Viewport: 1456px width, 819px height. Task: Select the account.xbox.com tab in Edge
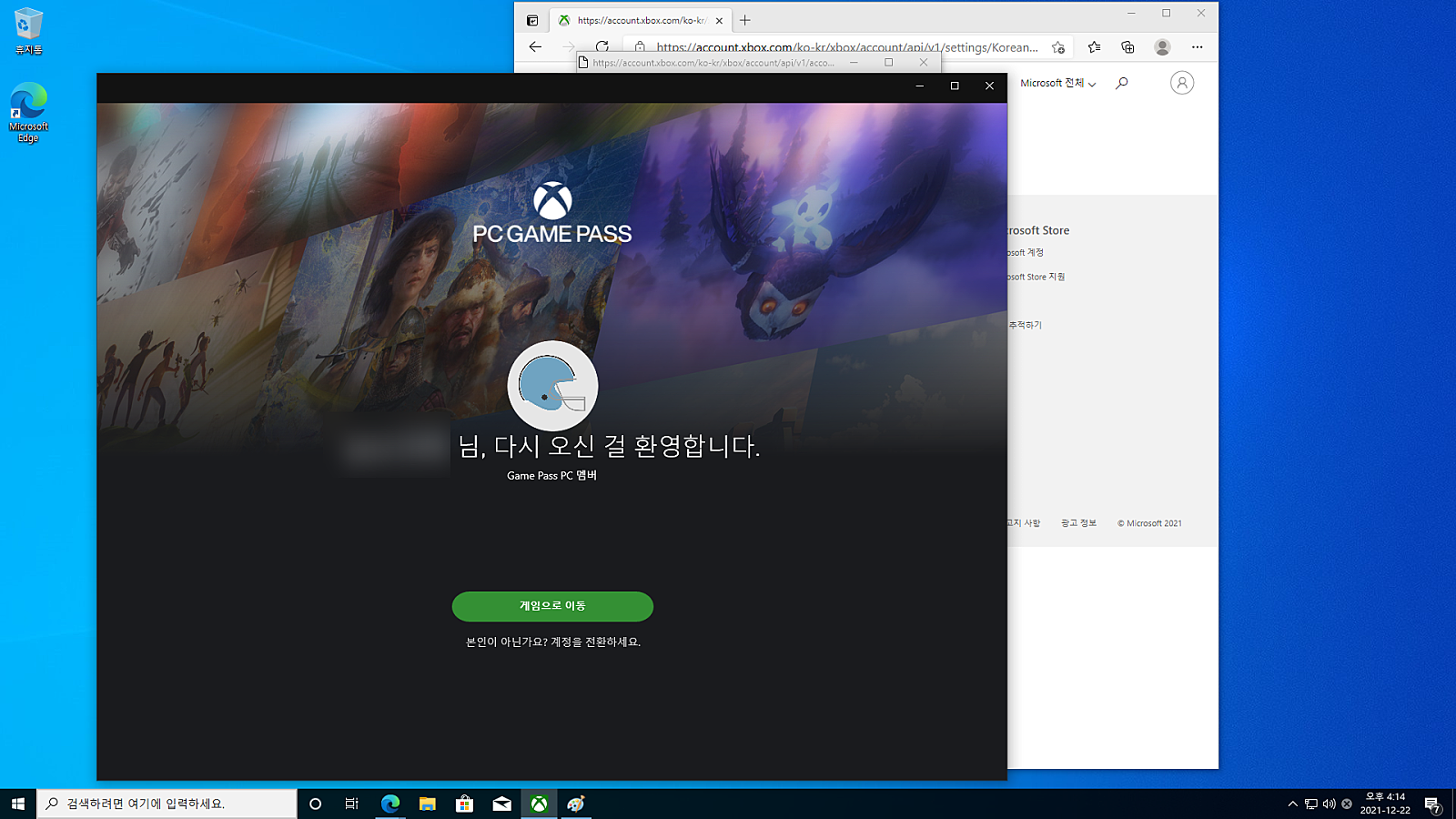coord(642,20)
